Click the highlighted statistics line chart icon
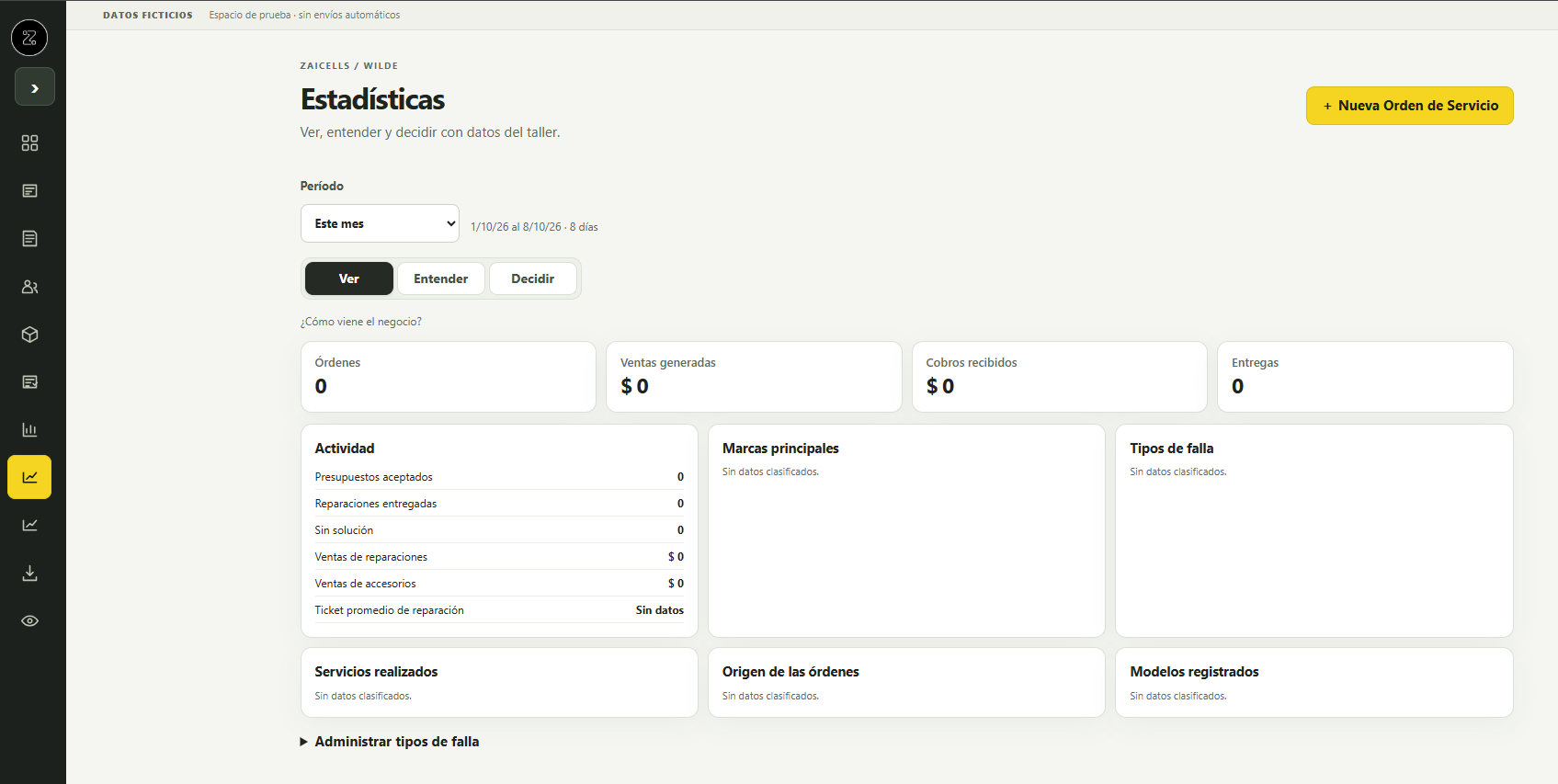Screen dimensions: 1558x784 (x=29, y=477)
